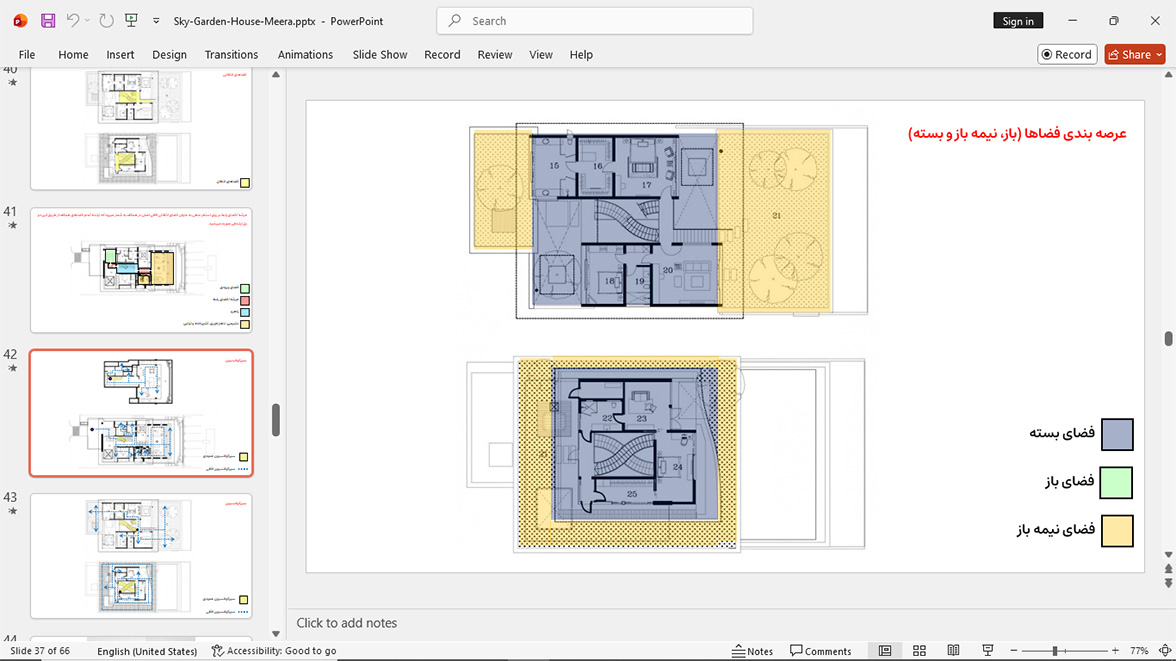The height and width of the screenshot is (661, 1176).
Task: Expand the Share button dropdown arrow
Action: click(1159, 54)
